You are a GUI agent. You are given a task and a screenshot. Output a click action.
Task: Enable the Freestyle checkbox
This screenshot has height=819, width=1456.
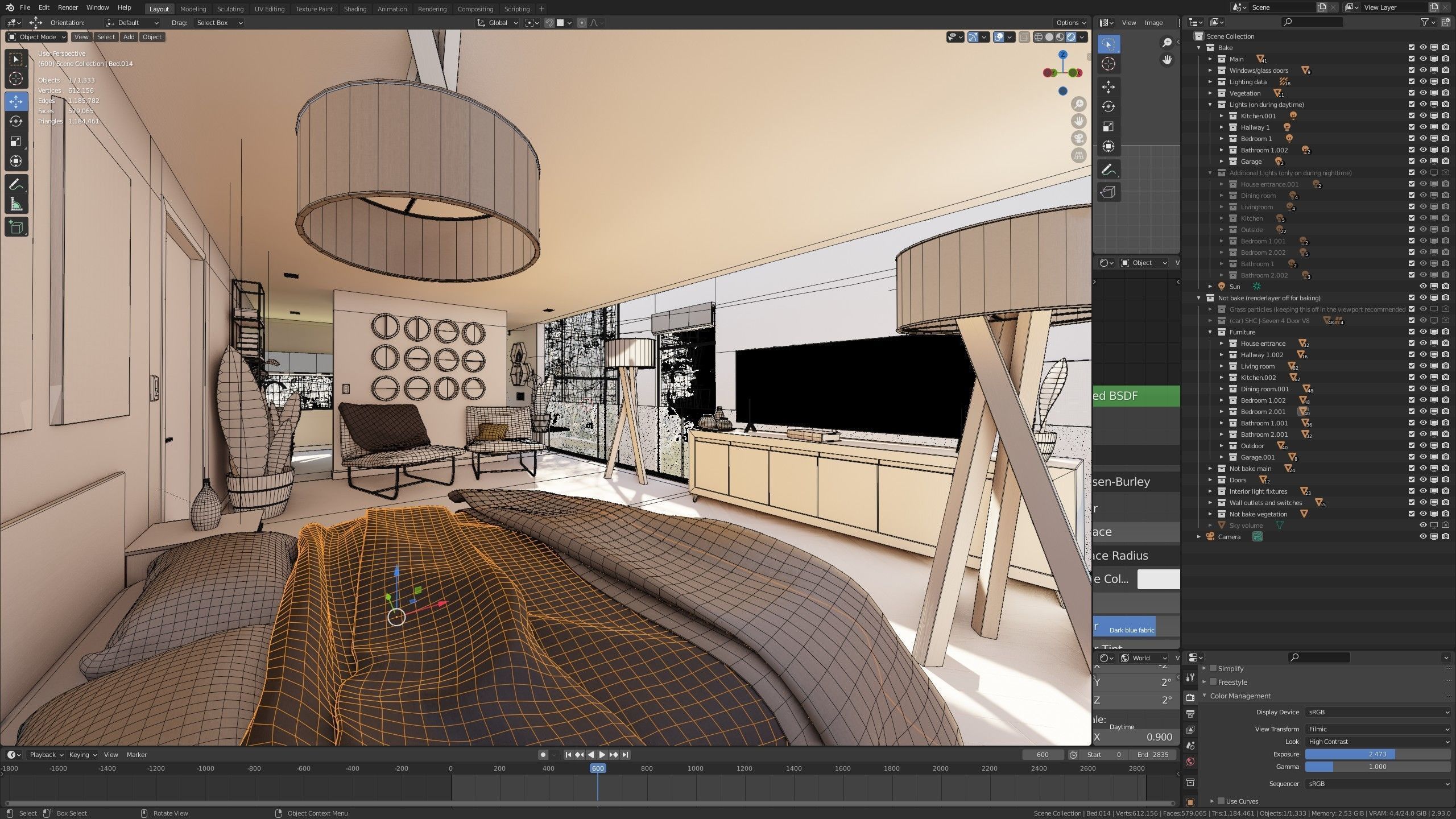pos(1213,682)
